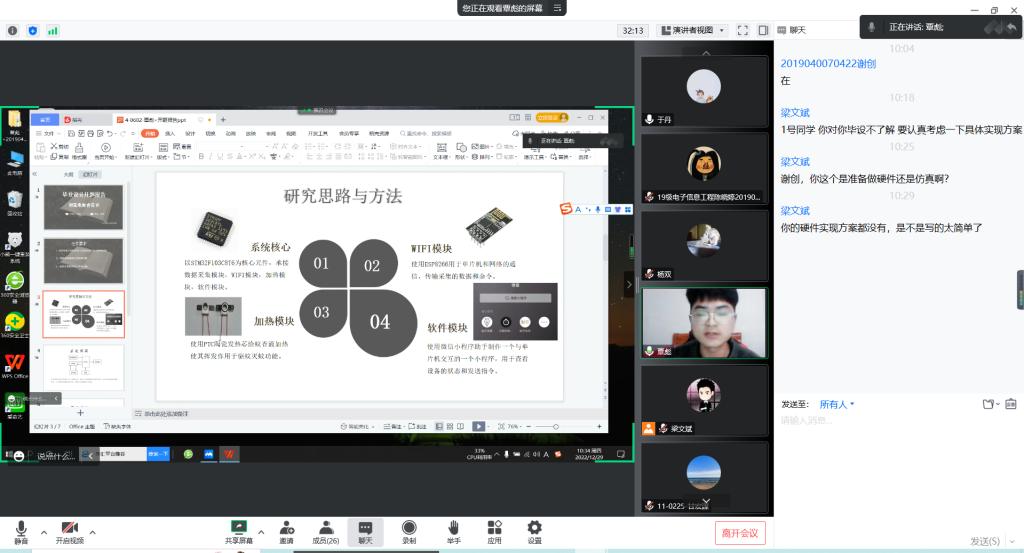The image size is (1024, 553).
Task: Click the 共享屏幕 share screen icon
Action: (x=238, y=528)
